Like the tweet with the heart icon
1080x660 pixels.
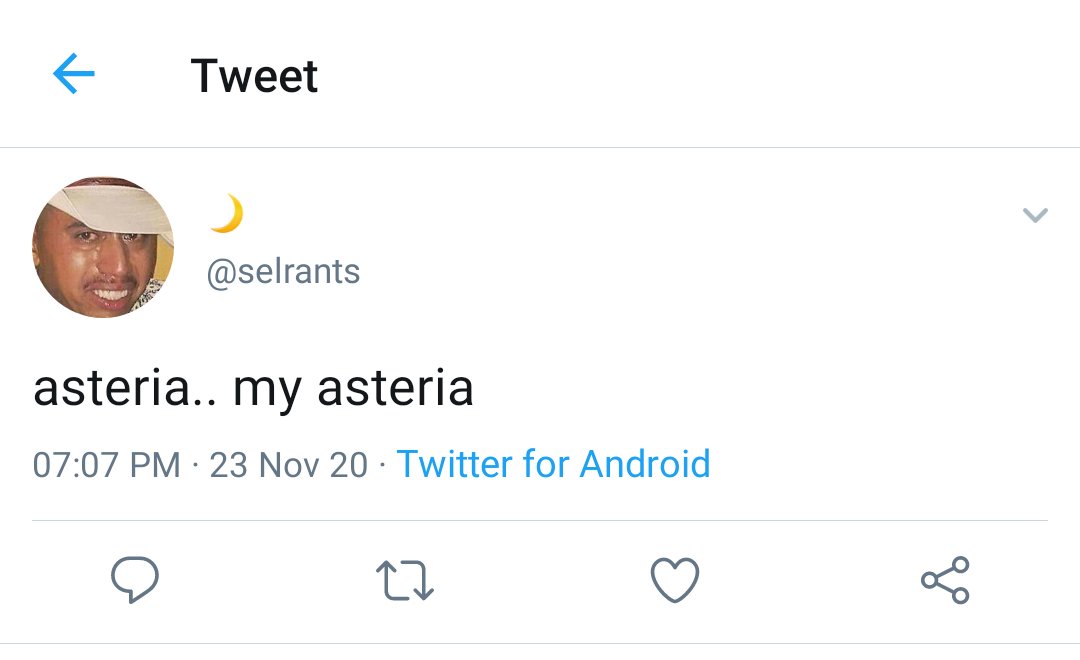click(675, 580)
